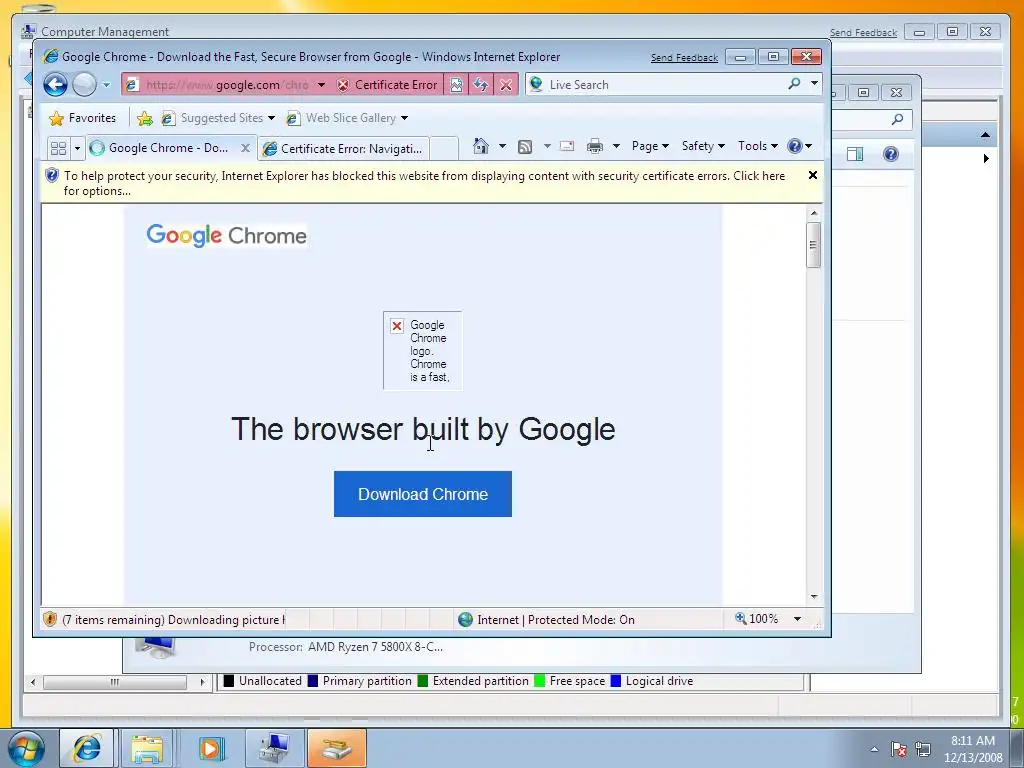Click the black Unallocated legend swatch
The width and height of the screenshot is (1024, 768).
(x=229, y=681)
